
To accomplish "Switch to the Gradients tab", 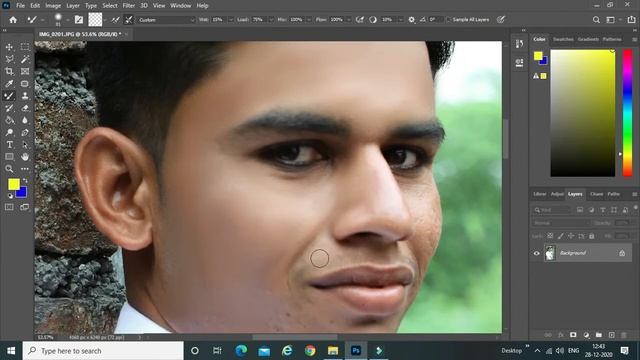I will click(x=588, y=39).
